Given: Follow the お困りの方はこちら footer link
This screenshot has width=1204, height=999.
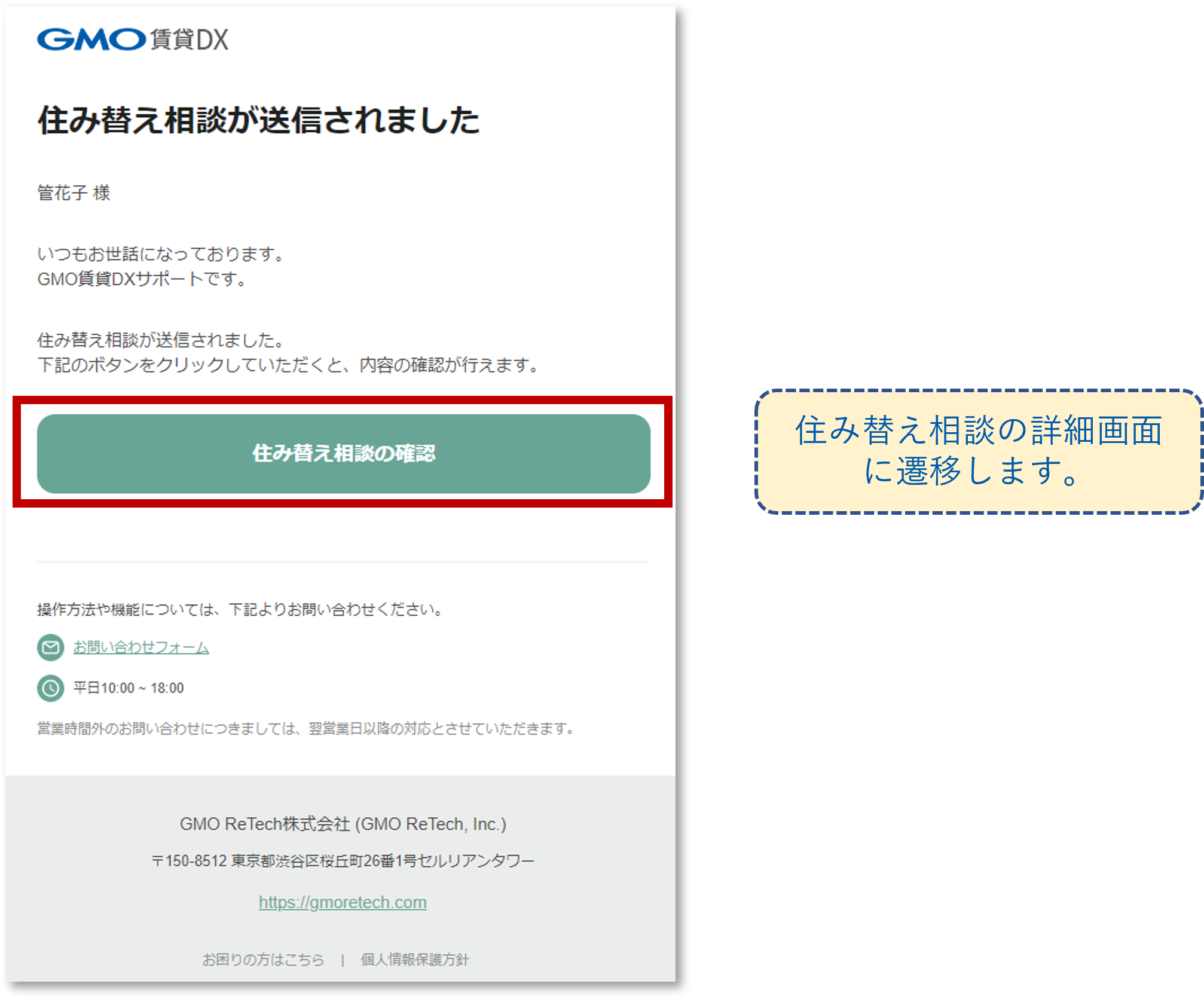Looking at the screenshot, I should (263, 960).
